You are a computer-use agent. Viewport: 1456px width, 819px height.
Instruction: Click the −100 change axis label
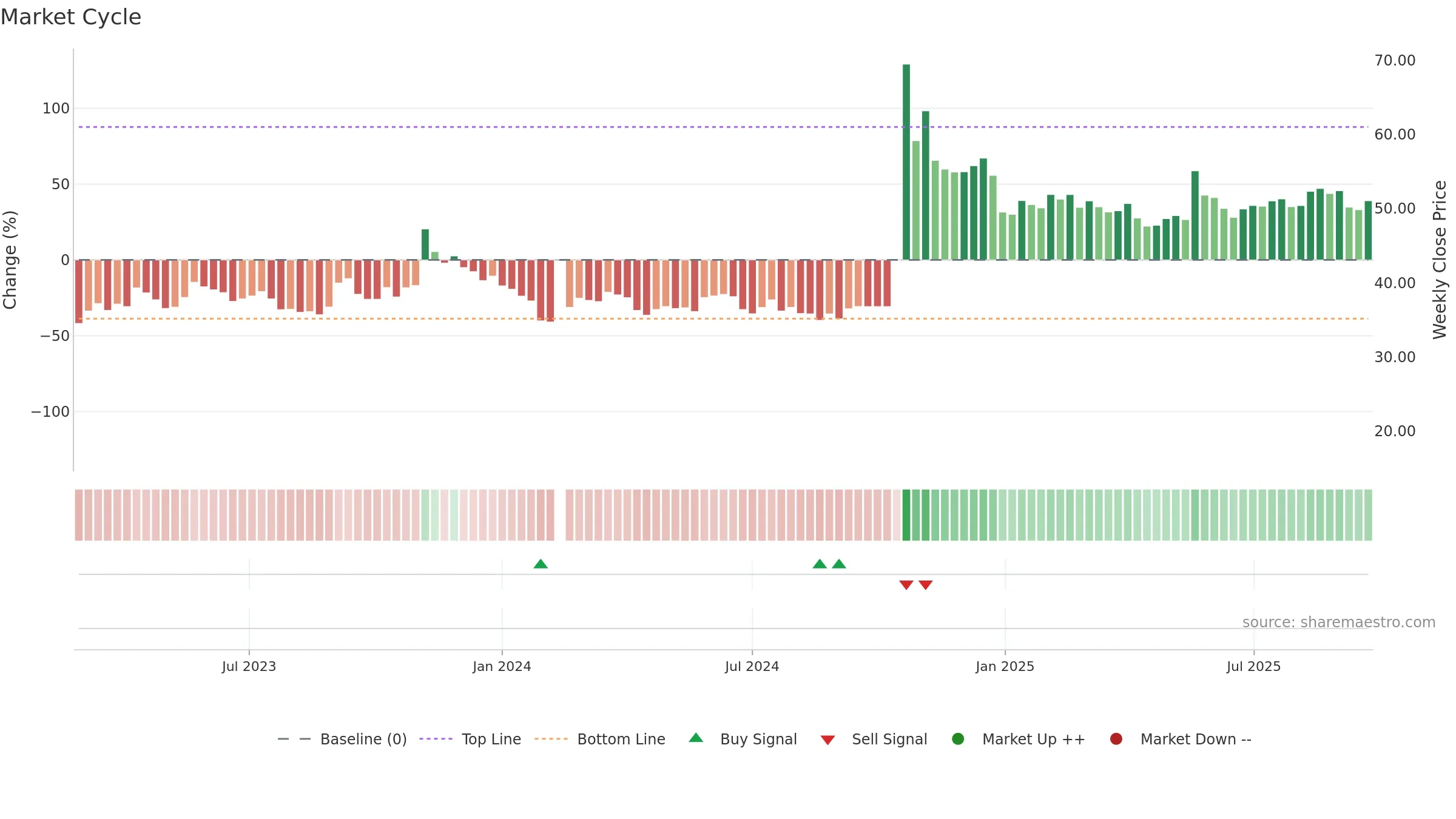pos(50,412)
